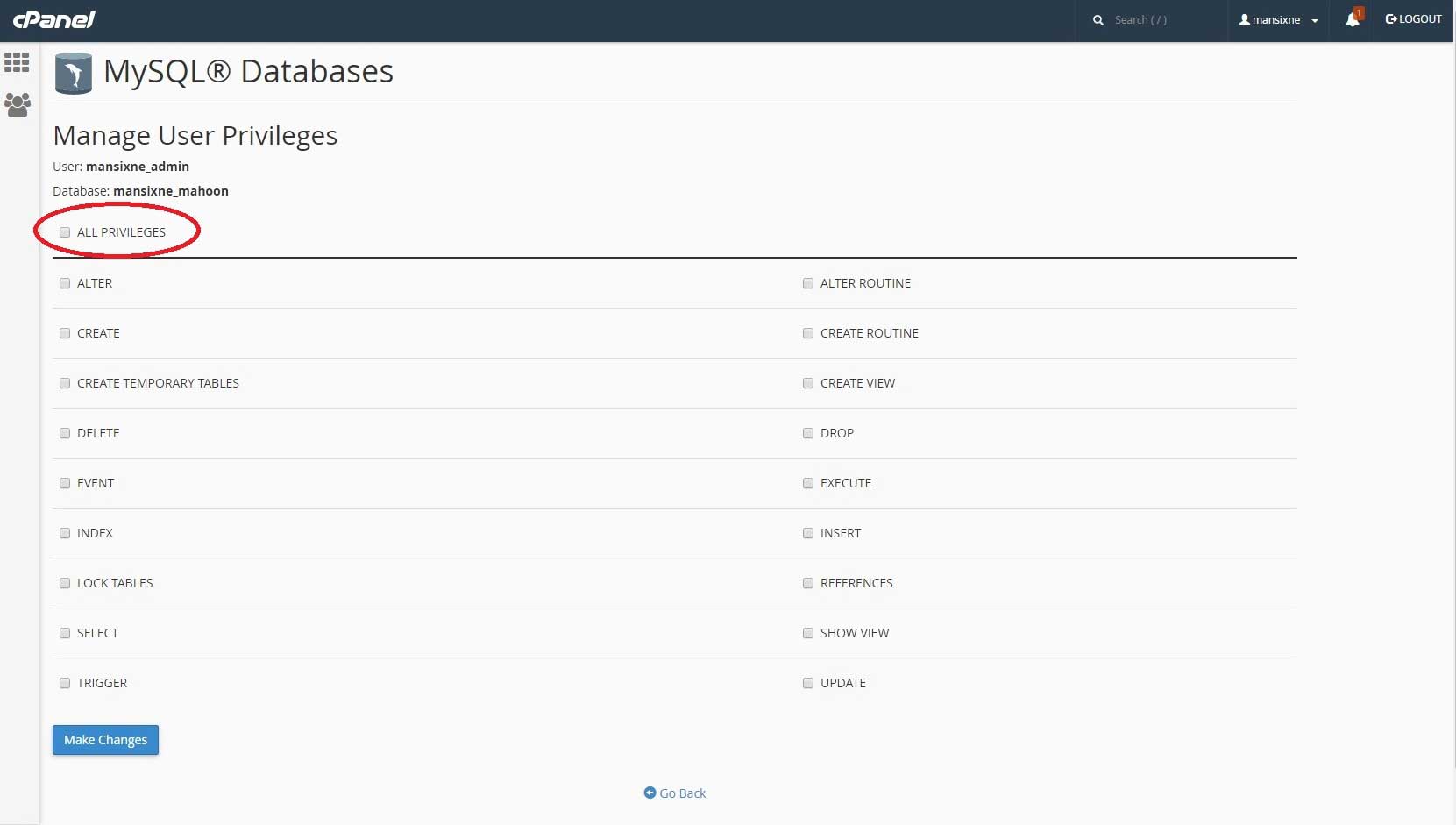1456x825 pixels.
Task: Tick the REFERENCES privilege checkbox
Action: (x=808, y=583)
